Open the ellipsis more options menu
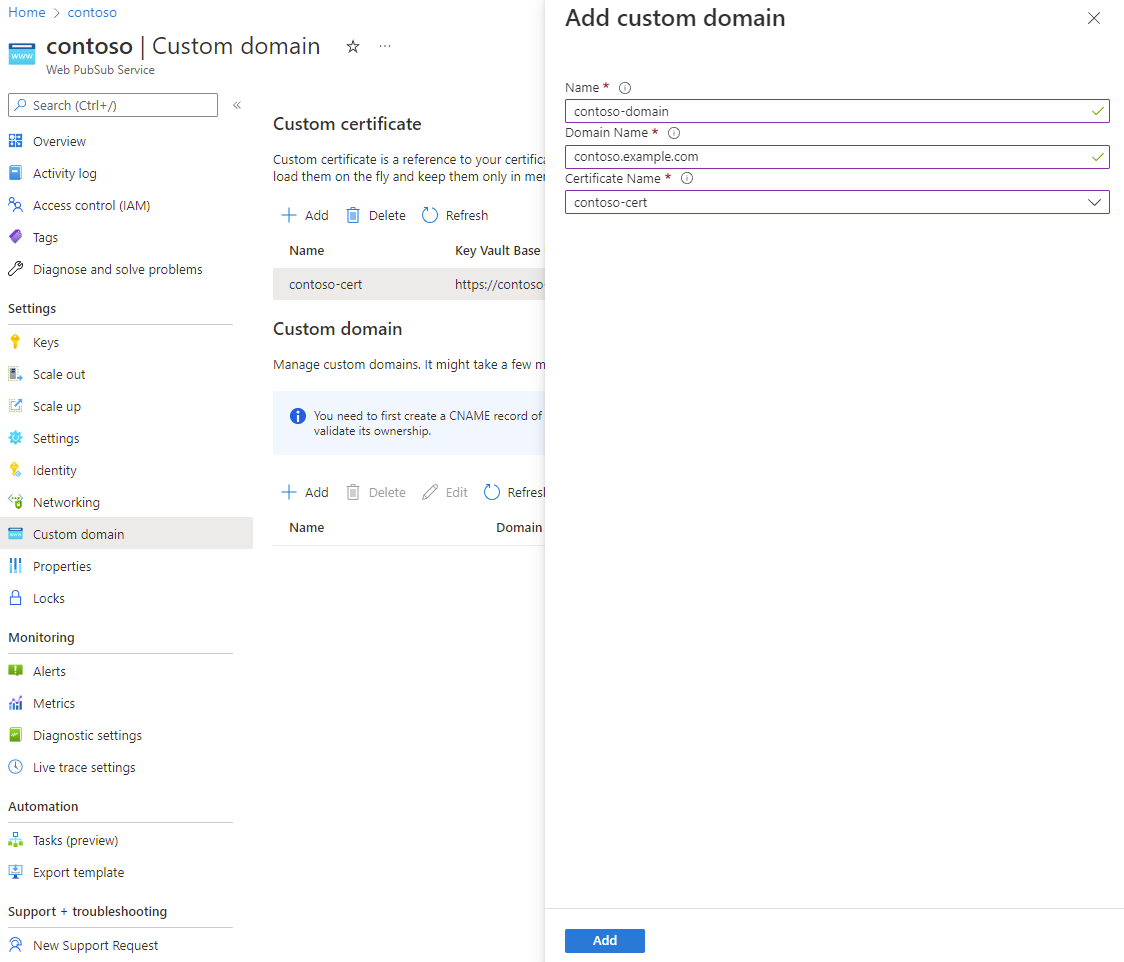 pyautogui.click(x=385, y=47)
